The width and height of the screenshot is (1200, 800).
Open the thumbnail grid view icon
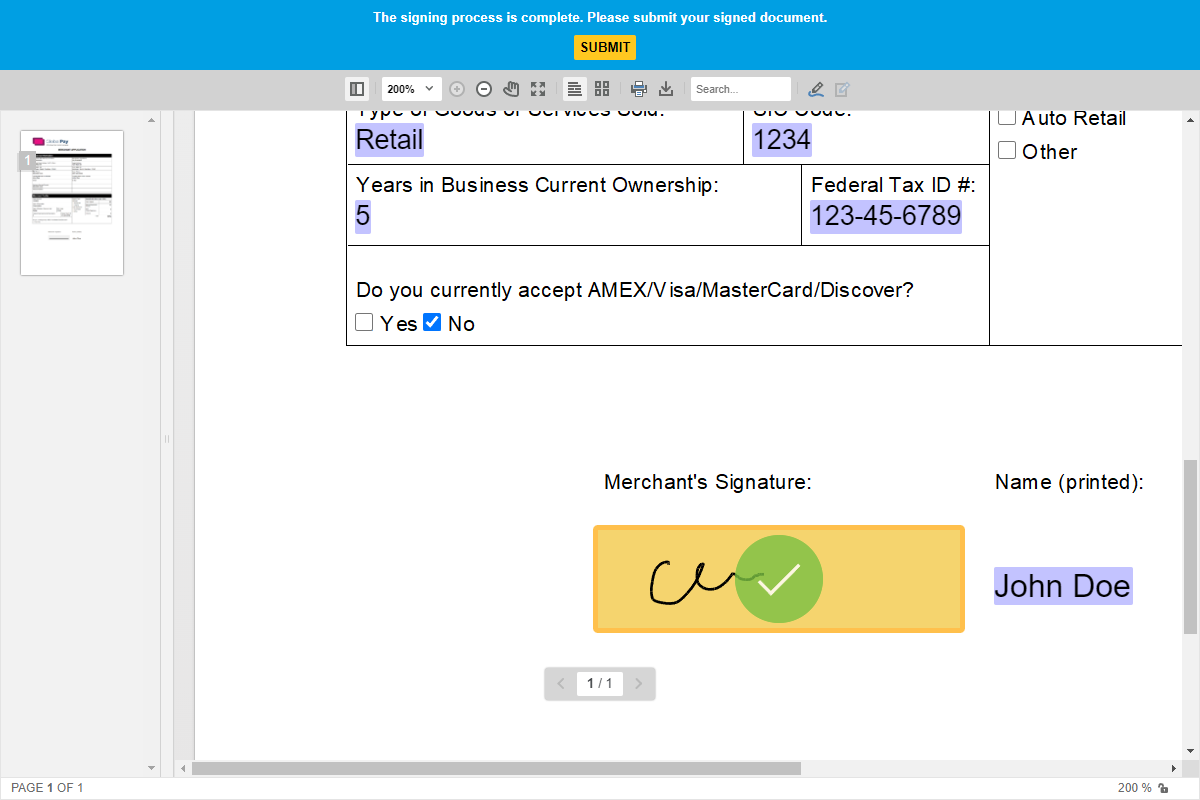[602, 88]
